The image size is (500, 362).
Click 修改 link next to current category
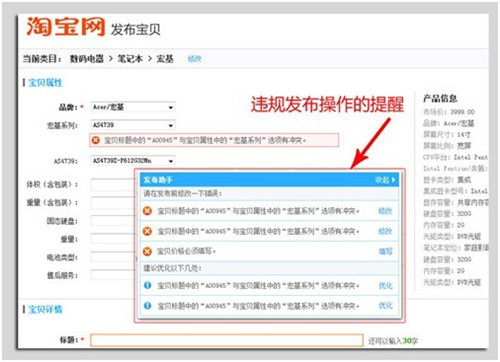point(194,59)
